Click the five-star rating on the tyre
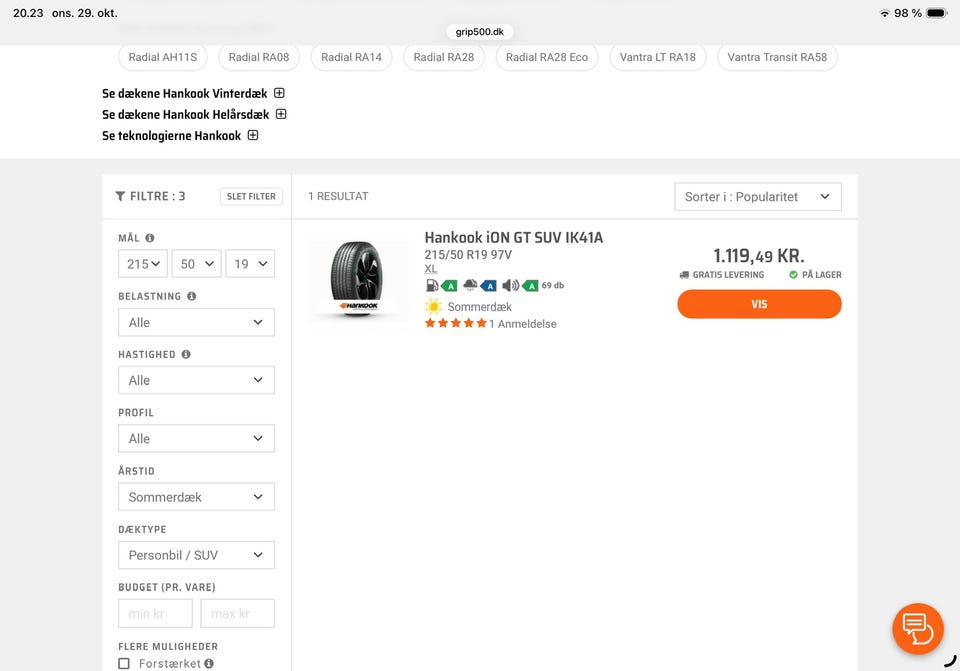 coord(456,323)
